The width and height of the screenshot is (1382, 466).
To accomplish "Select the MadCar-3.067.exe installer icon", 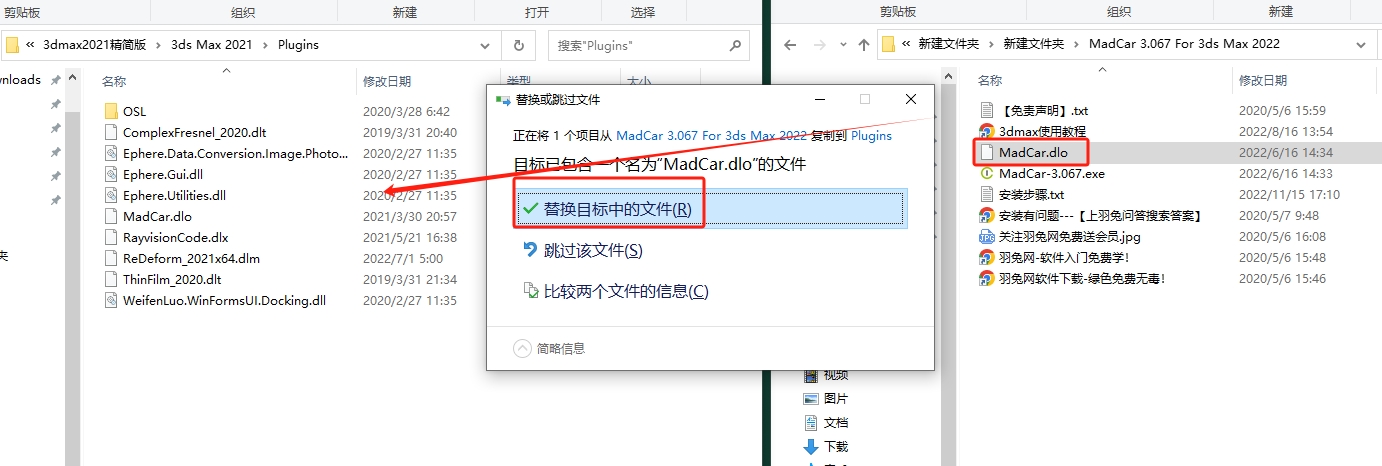I will (987, 174).
